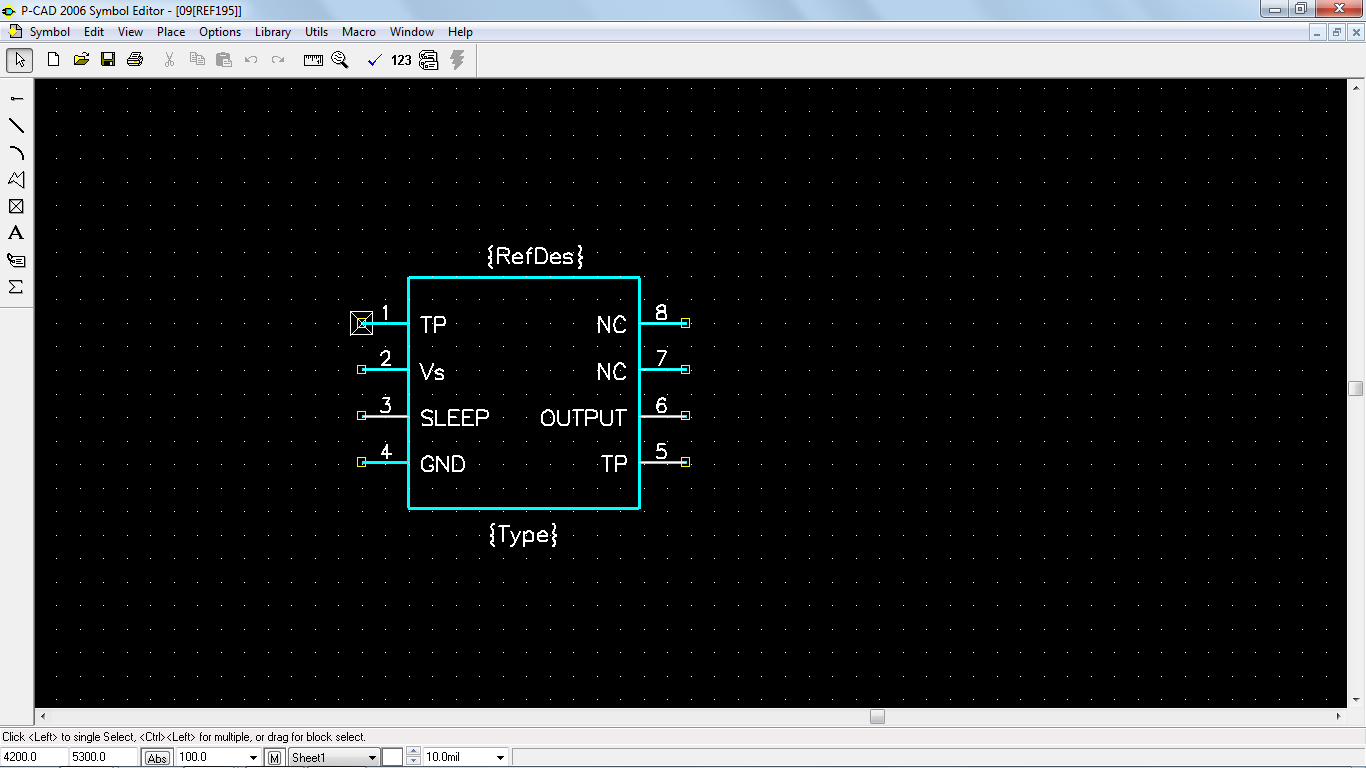1366x768 pixels.
Task: Restore the inner document window
Action: [x=1337, y=32]
